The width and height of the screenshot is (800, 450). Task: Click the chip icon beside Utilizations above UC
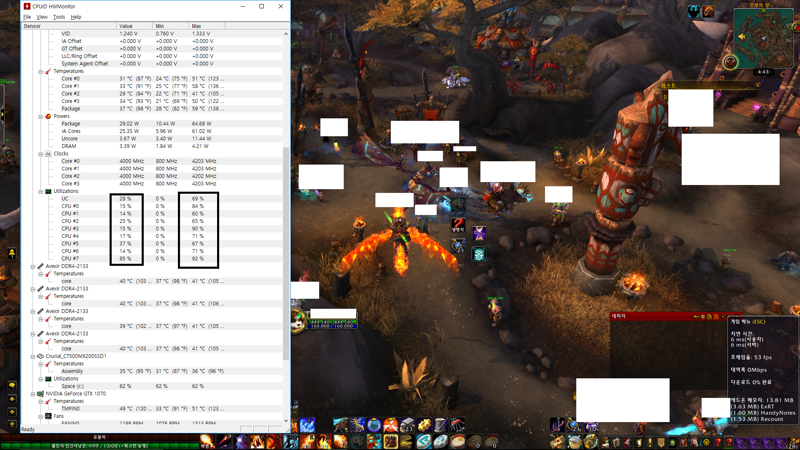click(x=48, y=191)
